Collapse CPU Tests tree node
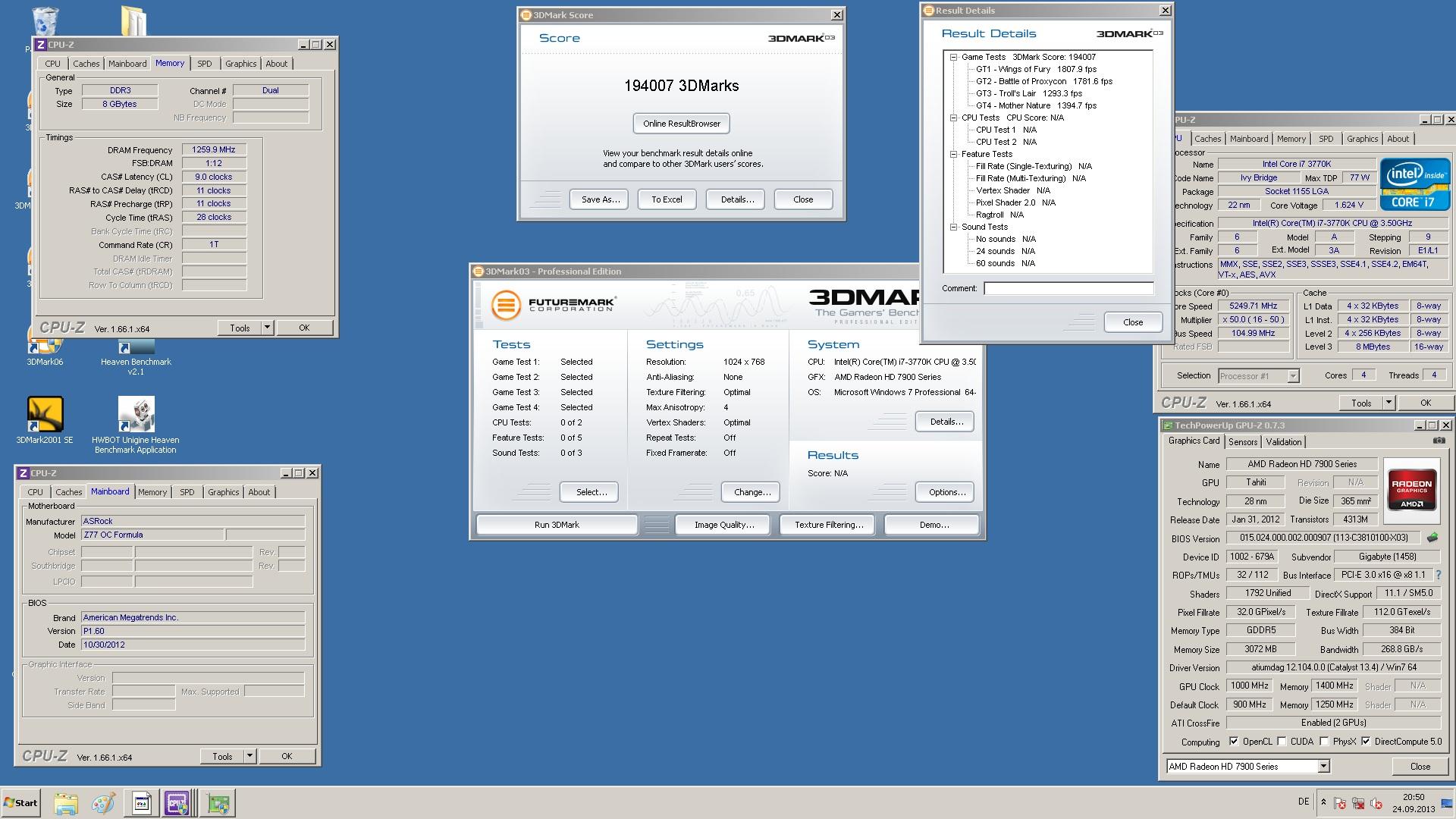The image size is (1456, 819). click(954, 118)
